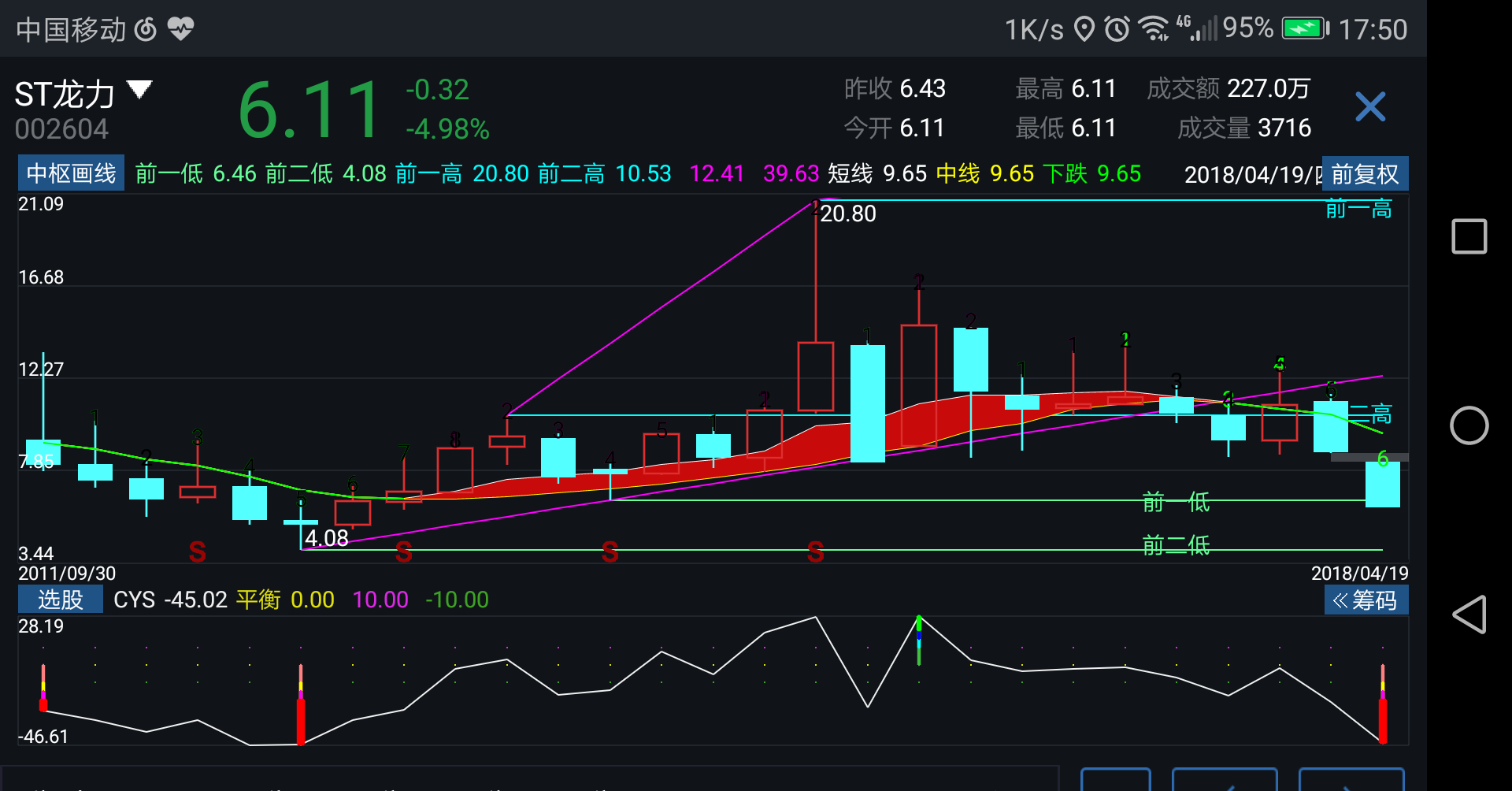Tap the stock name ST龙力
Screen dimensions: 1512x791
point(65,95)
